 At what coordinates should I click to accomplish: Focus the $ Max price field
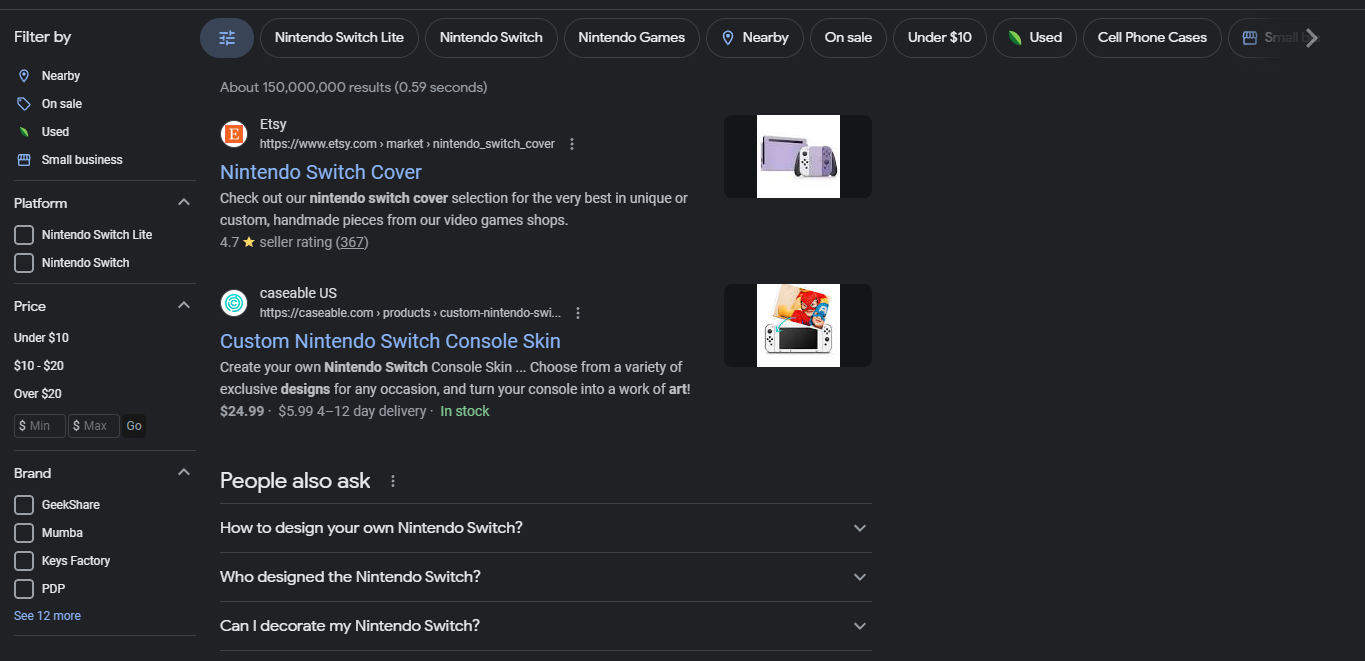[94, 426]
